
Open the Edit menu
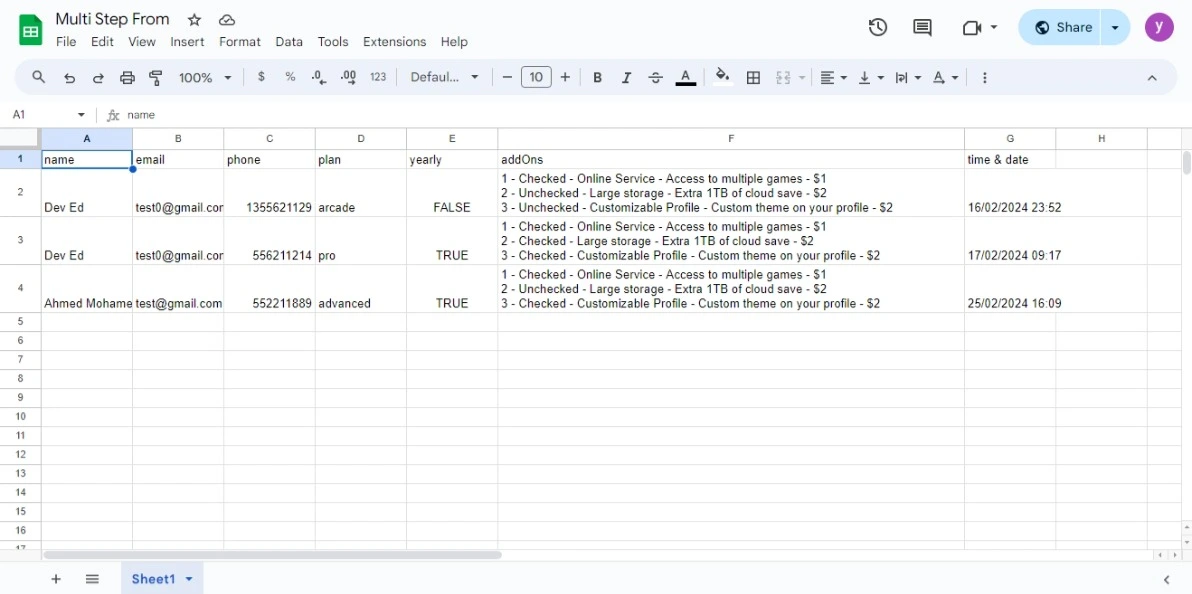[x=102, y=42]
